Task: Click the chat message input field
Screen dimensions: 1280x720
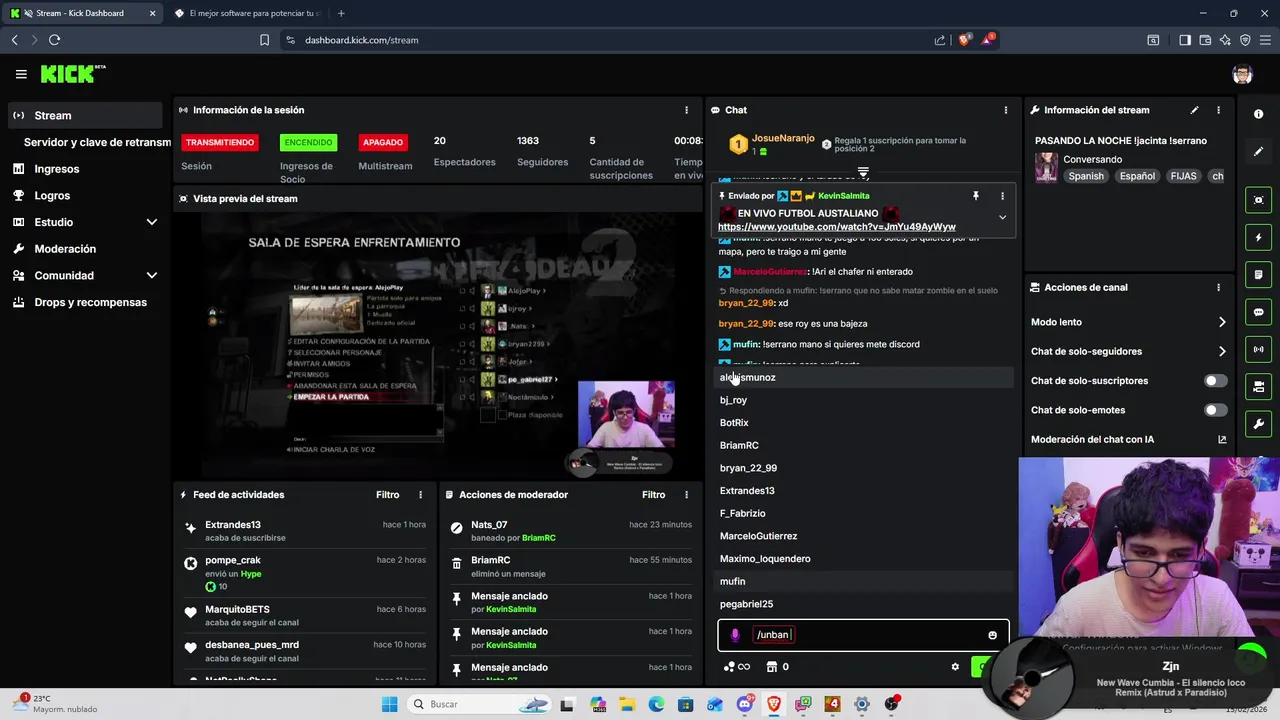Action: pos(864,635)
